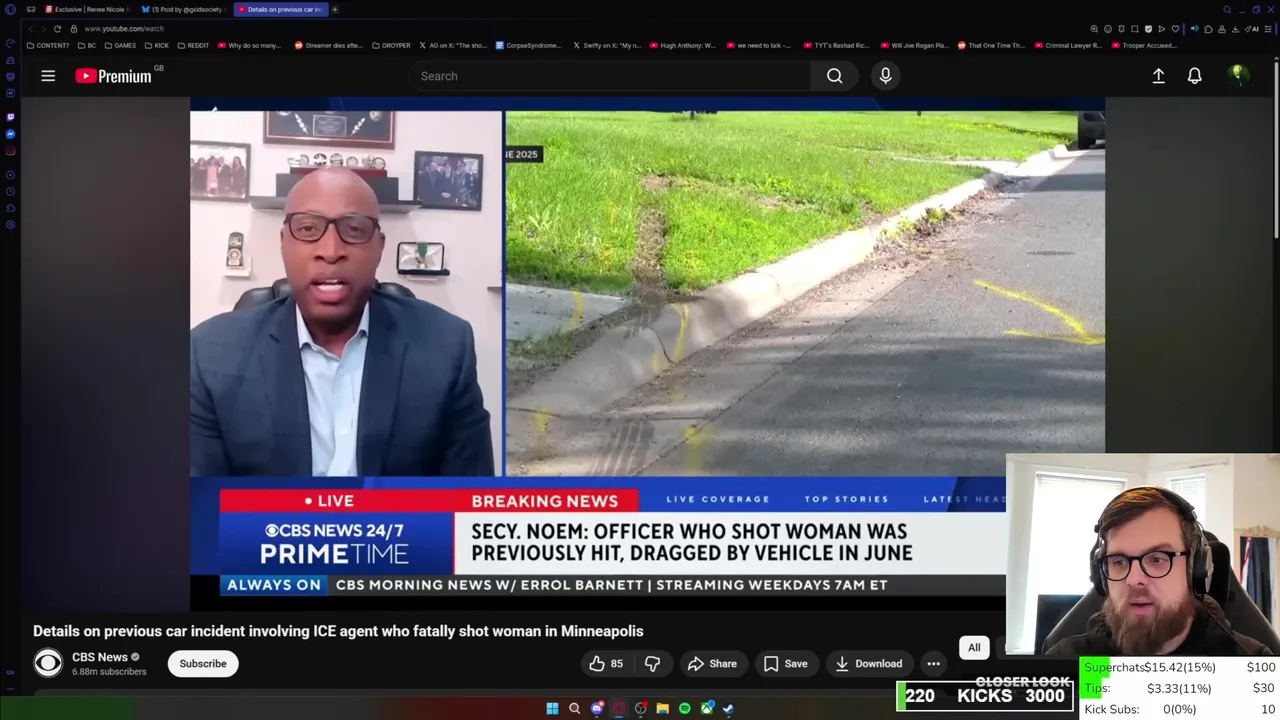Like the video with 85 likes
1280x720 pixels.
click(x=605, y=663)
